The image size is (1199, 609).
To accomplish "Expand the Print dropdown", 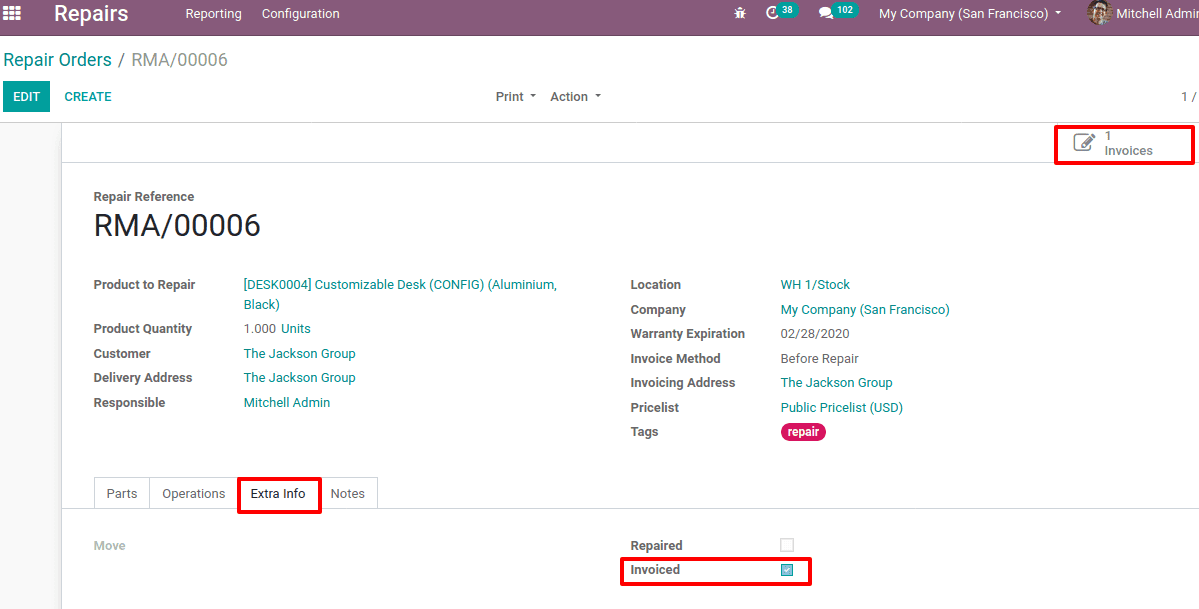I will [516, 96].
